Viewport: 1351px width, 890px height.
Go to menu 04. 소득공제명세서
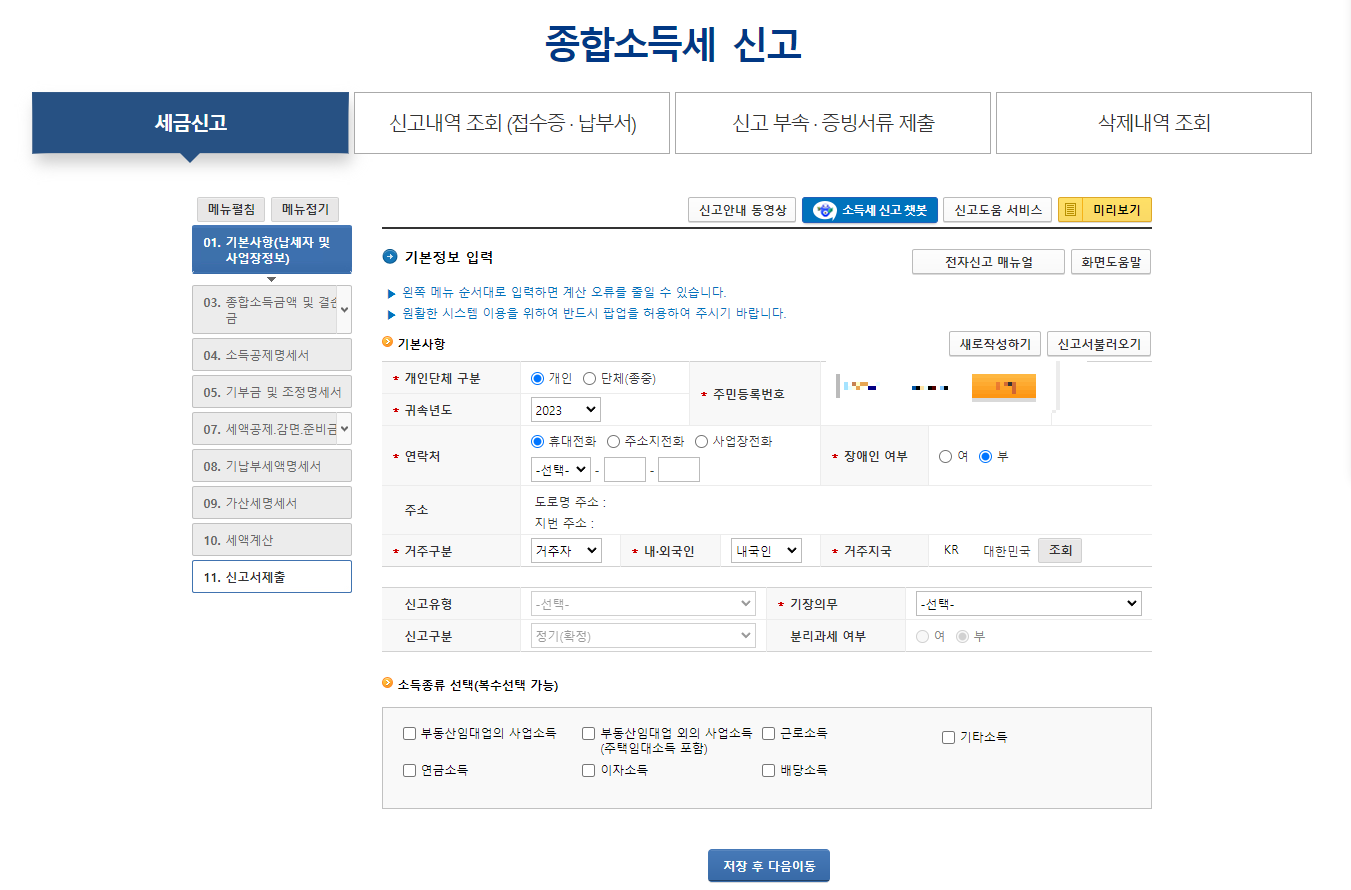(x=272, y=355)
